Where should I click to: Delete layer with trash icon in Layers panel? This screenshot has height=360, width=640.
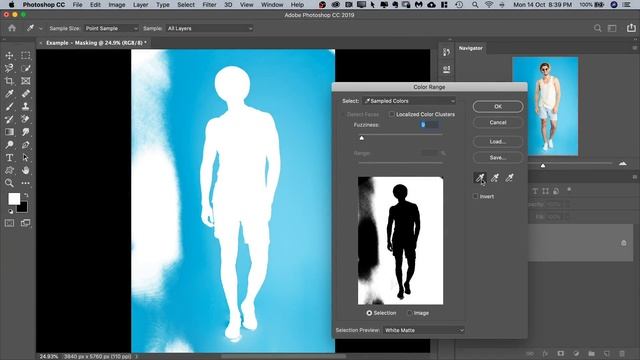(x=622, y=353)
